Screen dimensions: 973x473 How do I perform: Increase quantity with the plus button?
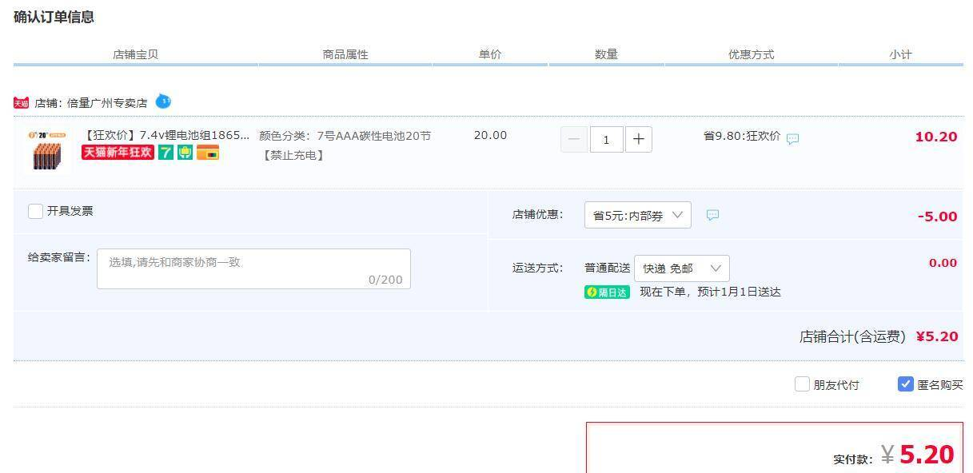click(638, 139)
